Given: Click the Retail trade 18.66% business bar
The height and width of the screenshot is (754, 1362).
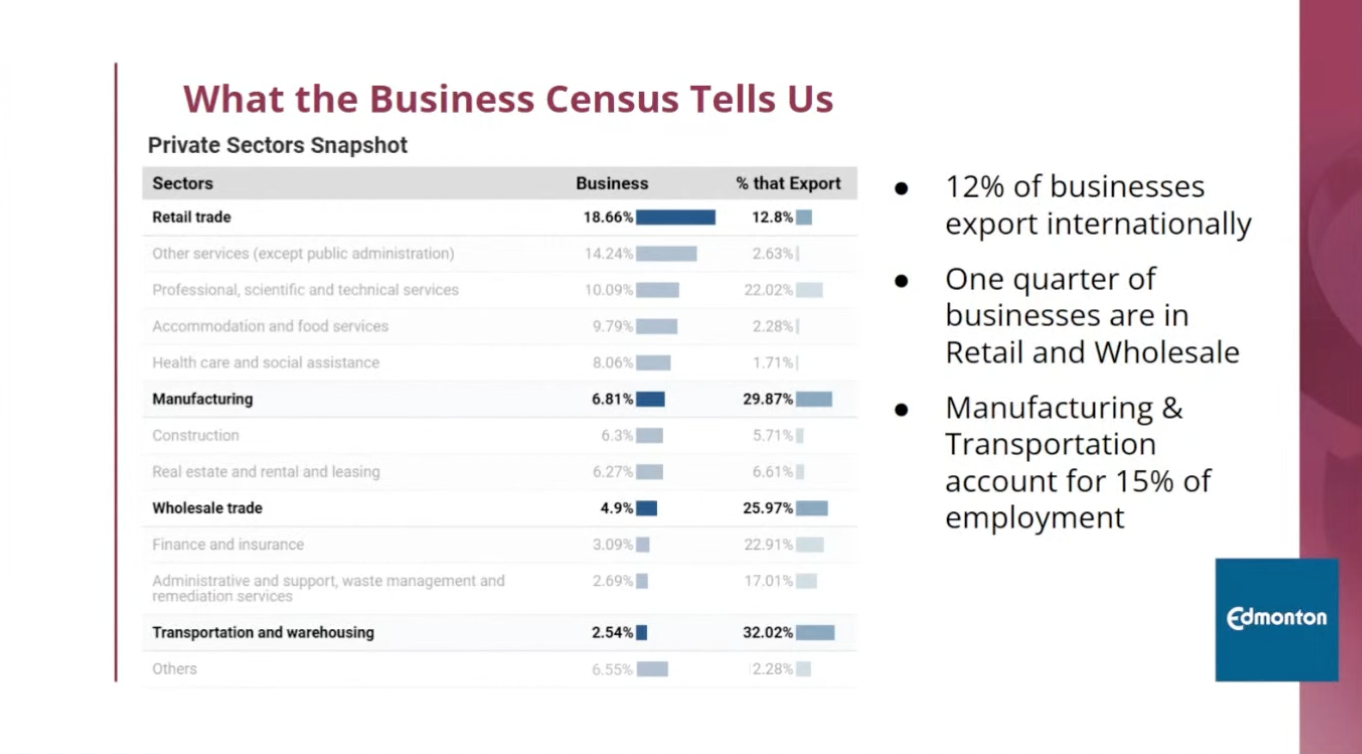Looking at the screenshot, I should click(675, 217).
